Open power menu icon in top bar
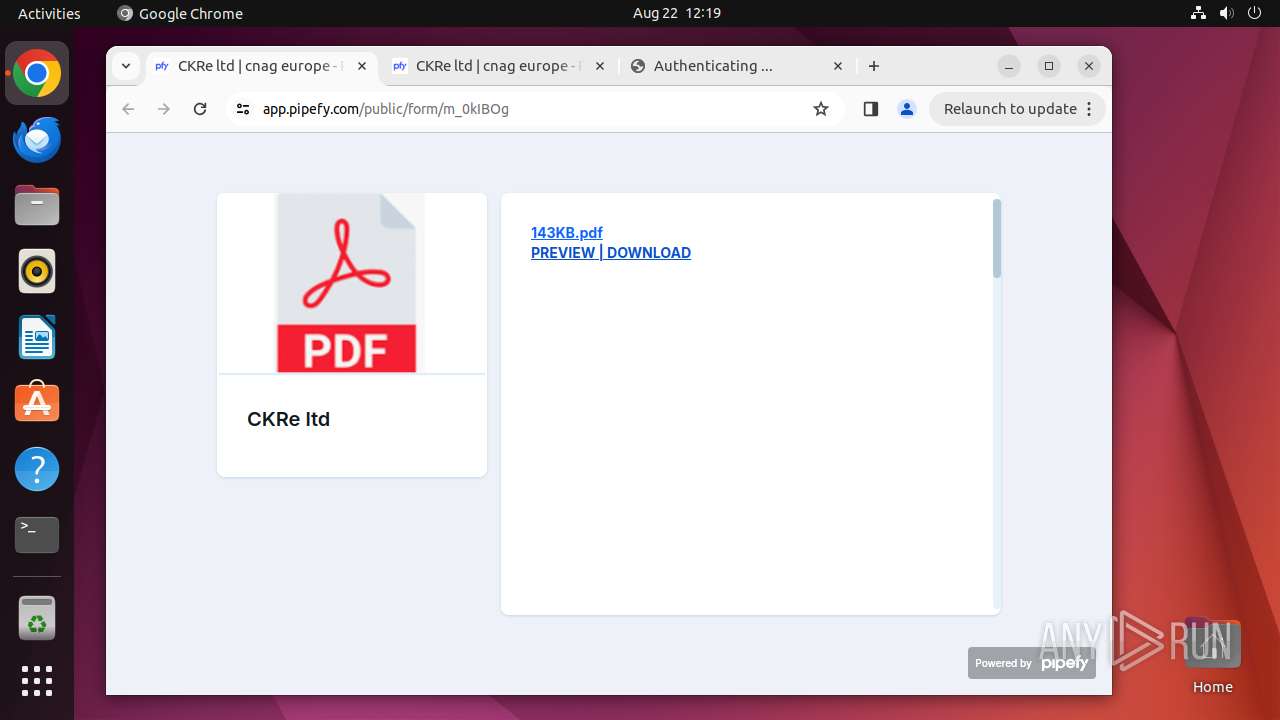Viewport: 1280px width, 720px height. pyautogui.click(x=1254, y=13)
